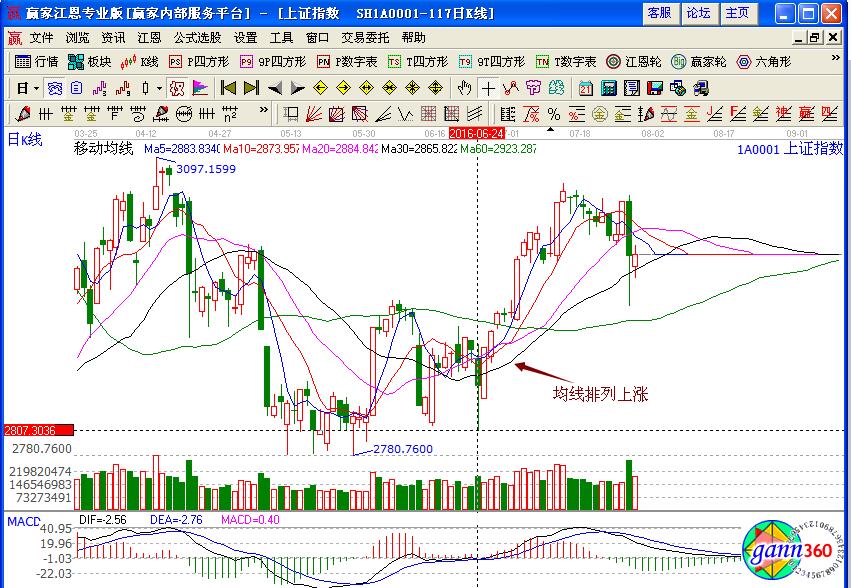The width and height of the screenshot is (851, 588).
Task: Click the hand pan tool icon
Action: click(464, 87)
